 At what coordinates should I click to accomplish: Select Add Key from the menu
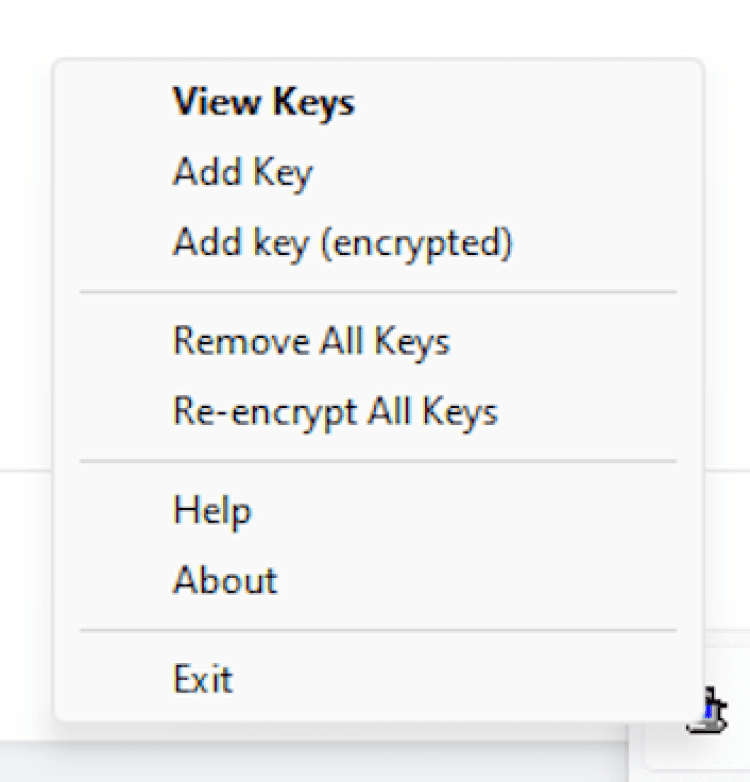[x=242, y=172]
